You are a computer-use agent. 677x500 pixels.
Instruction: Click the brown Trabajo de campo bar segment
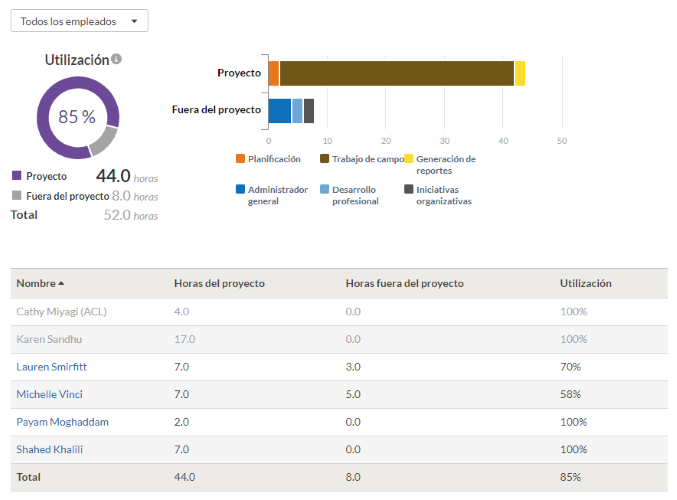pyautogui.click(x=397, y=73)
